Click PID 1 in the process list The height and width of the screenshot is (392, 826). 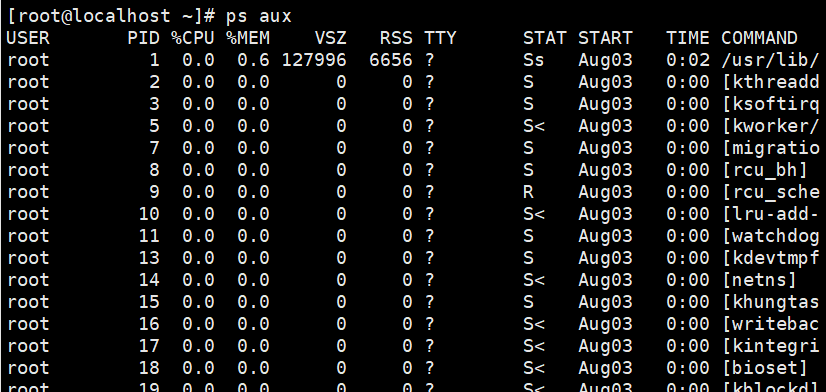point(154,60)
